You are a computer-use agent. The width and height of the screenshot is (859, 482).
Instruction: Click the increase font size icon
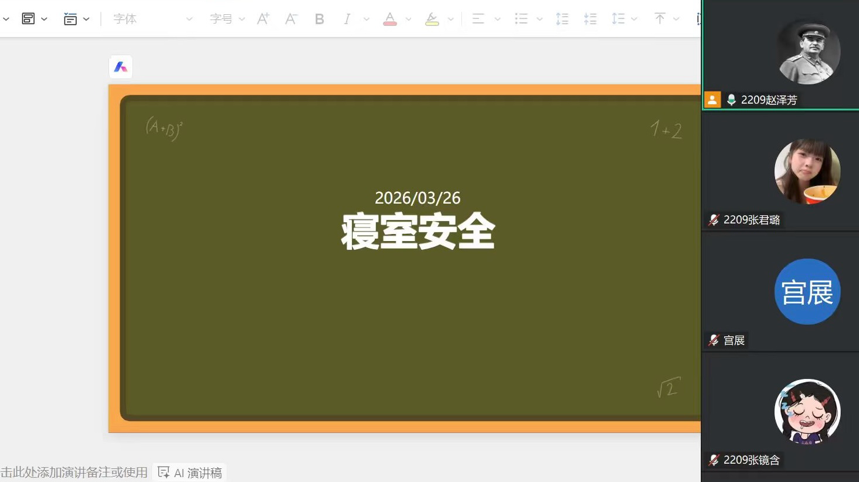(263, 19)
